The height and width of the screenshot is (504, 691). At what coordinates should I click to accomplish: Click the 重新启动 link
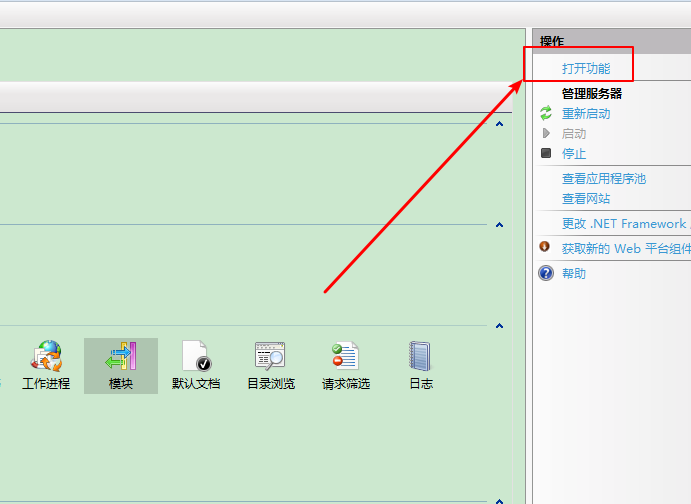pyautogui.click(x=586, y=114)
